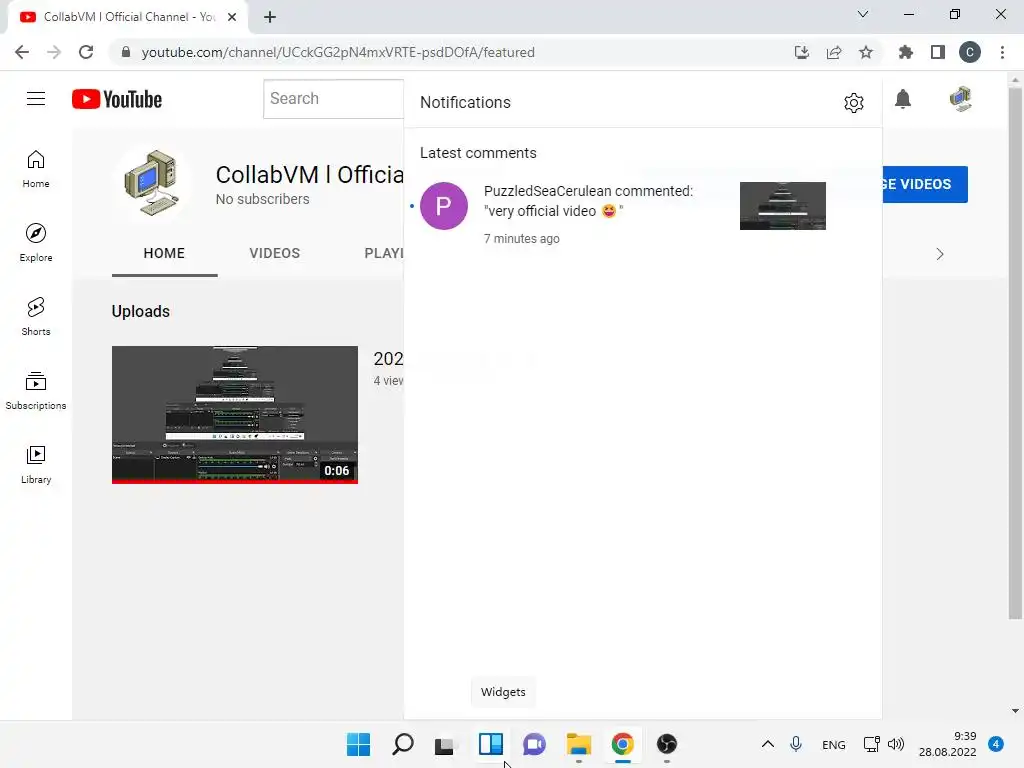Open notification settings gear

tap(854, 103)
